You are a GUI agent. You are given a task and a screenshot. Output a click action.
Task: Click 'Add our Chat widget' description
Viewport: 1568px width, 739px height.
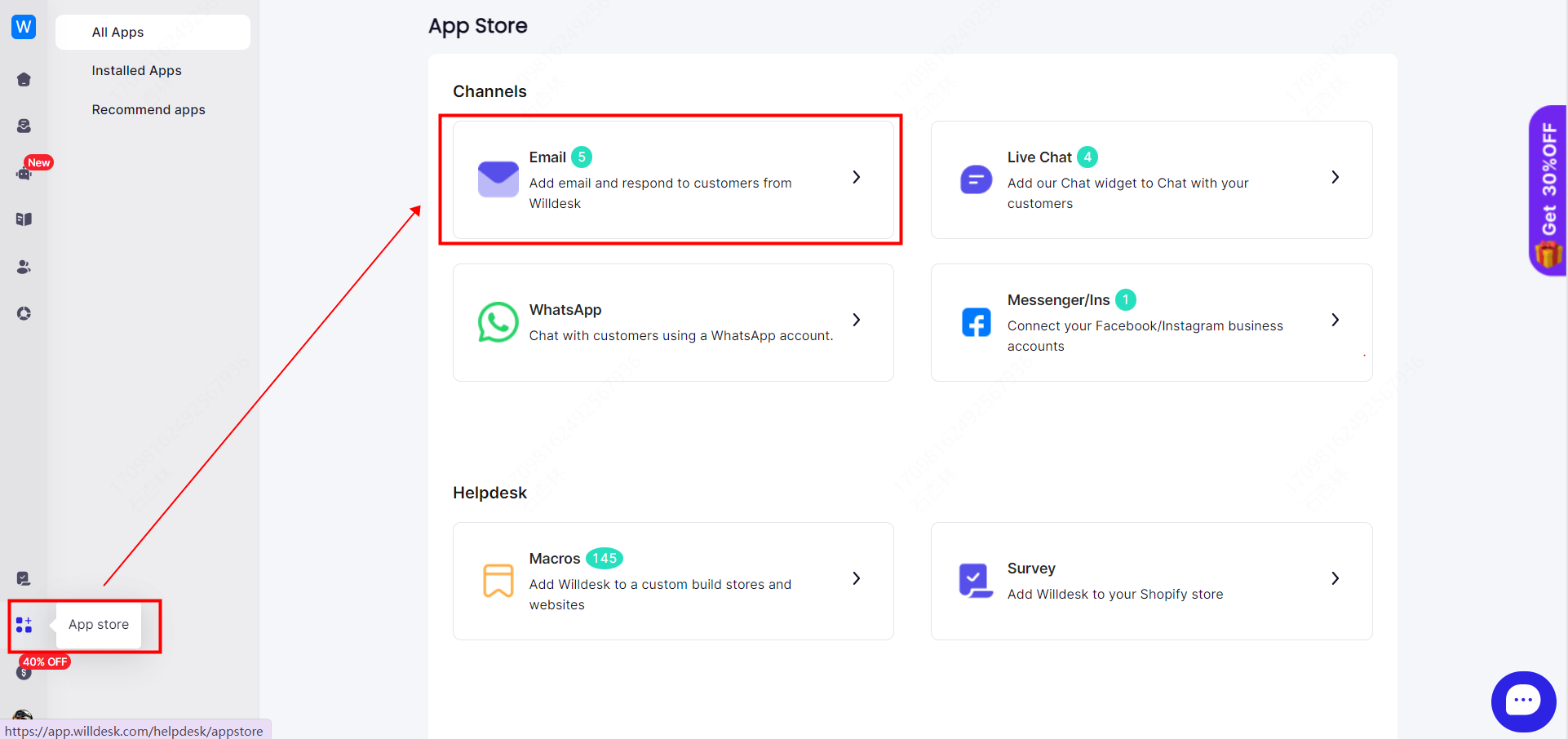1128,193
